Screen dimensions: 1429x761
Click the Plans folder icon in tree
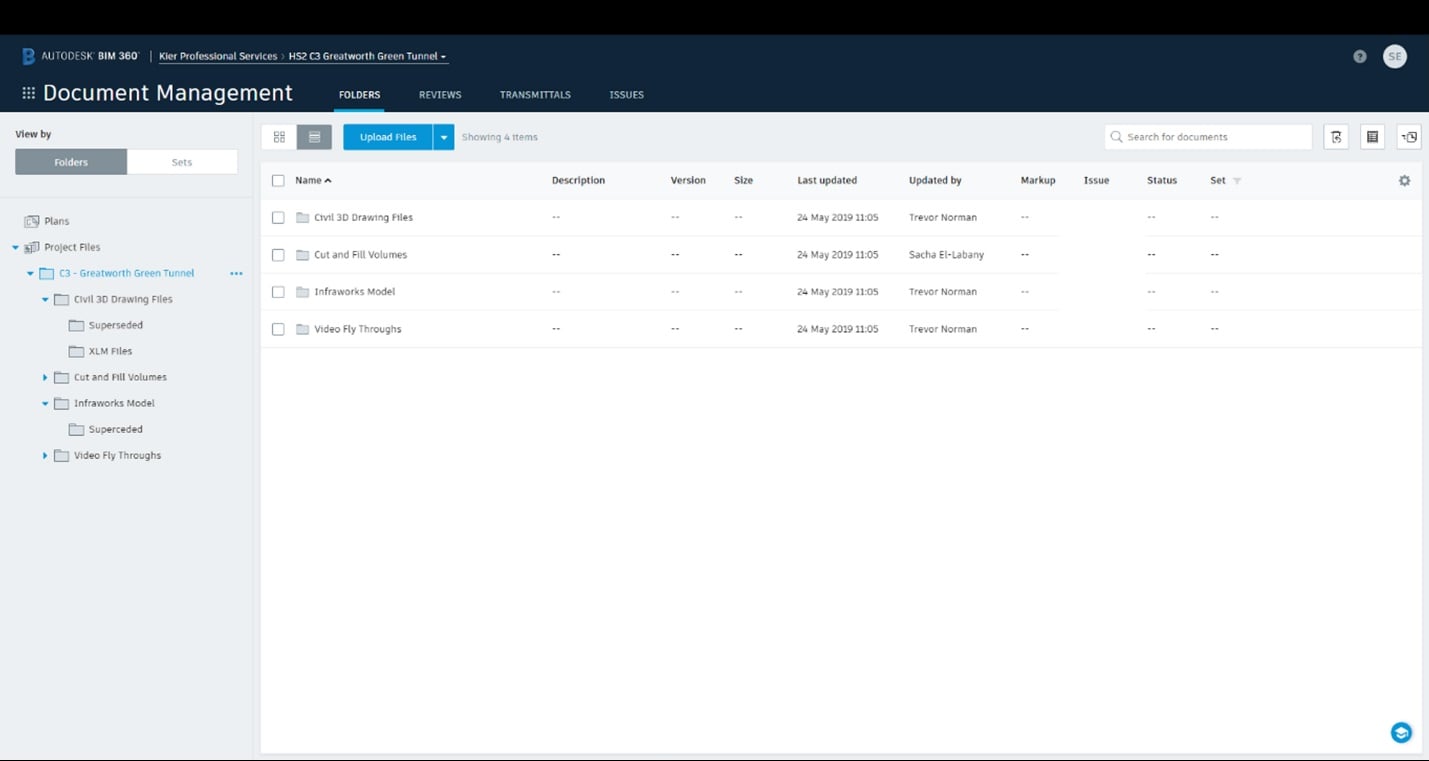32,221
